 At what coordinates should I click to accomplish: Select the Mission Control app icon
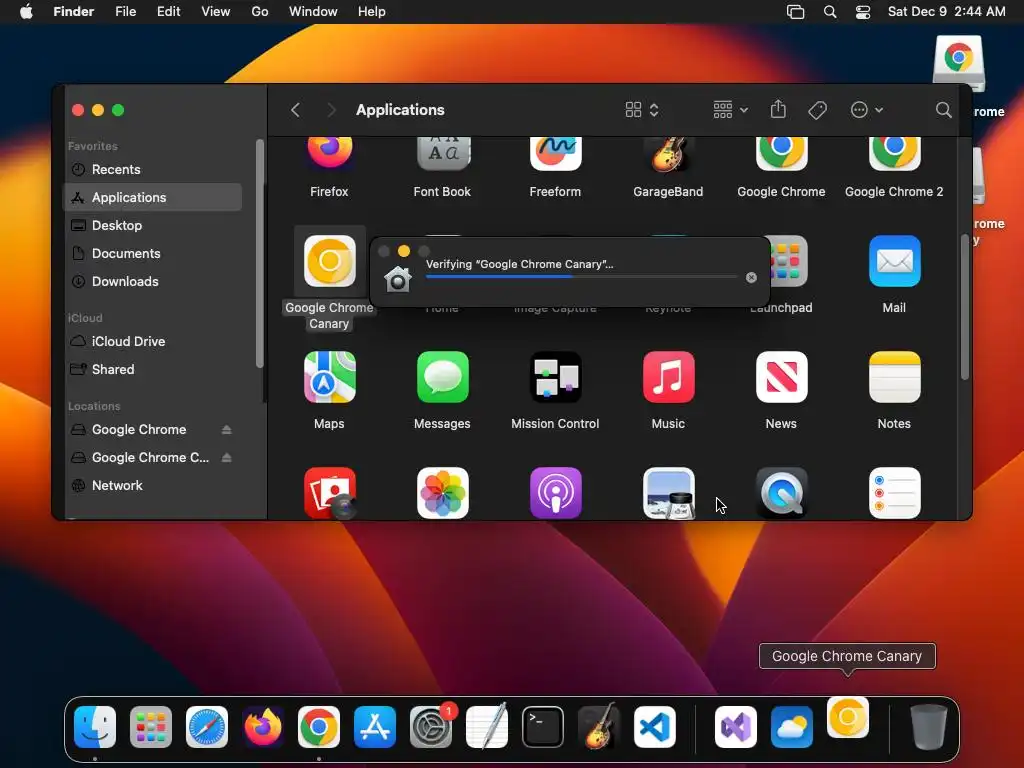(555, 377)
